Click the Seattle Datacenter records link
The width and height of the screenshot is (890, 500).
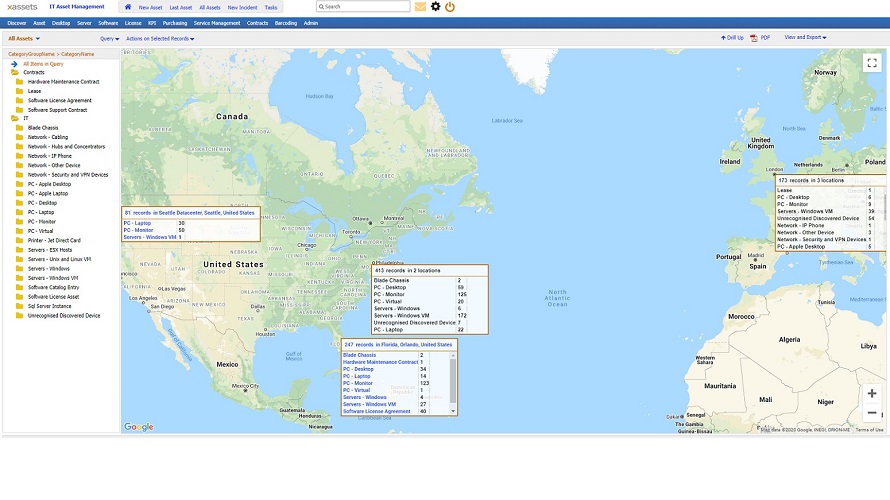(190, 213)
